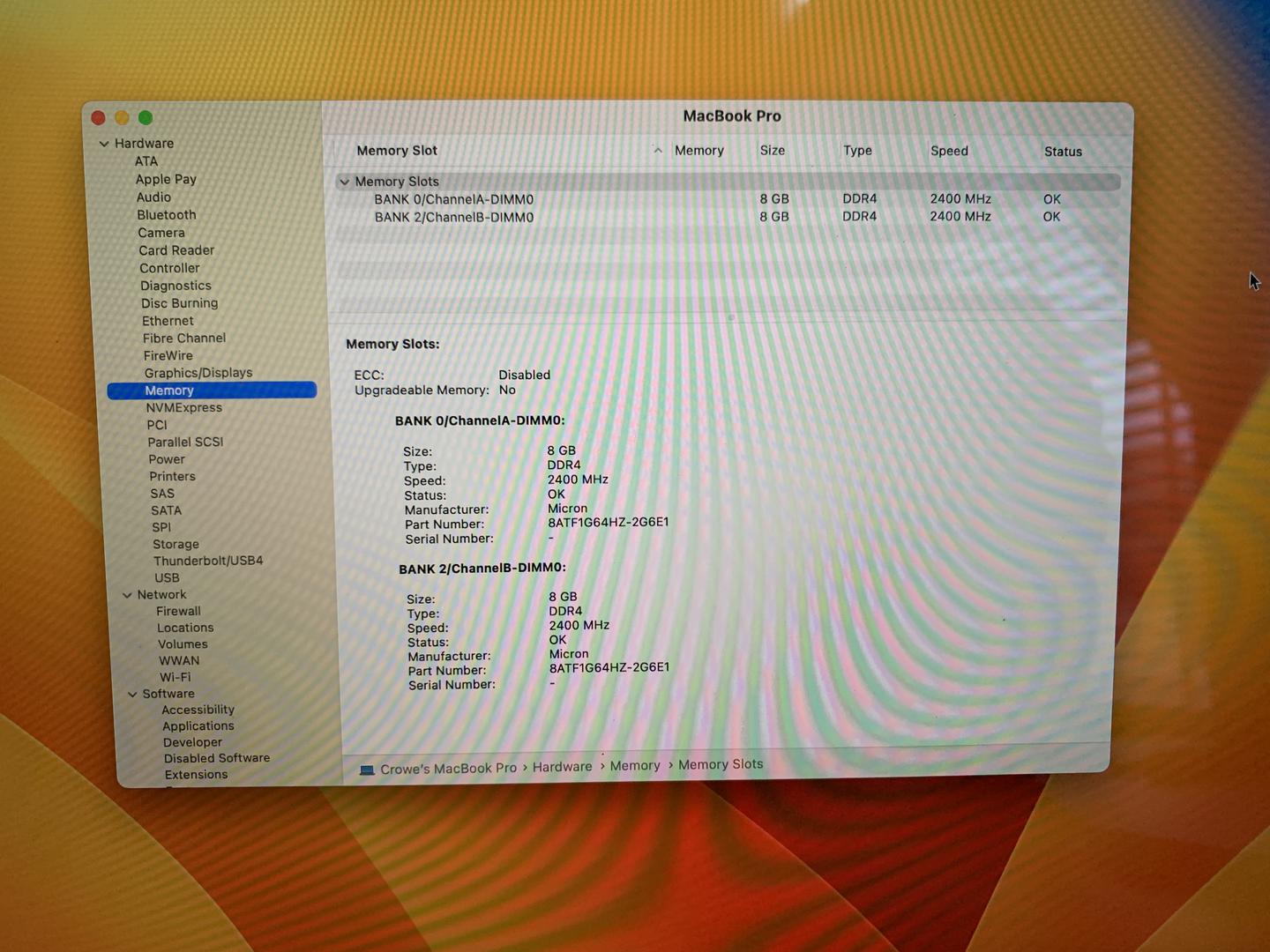The width and height of the screenshot is (1270, 952).
Task: Select ATA in the sidebar
Action: [x=146, y=161]
